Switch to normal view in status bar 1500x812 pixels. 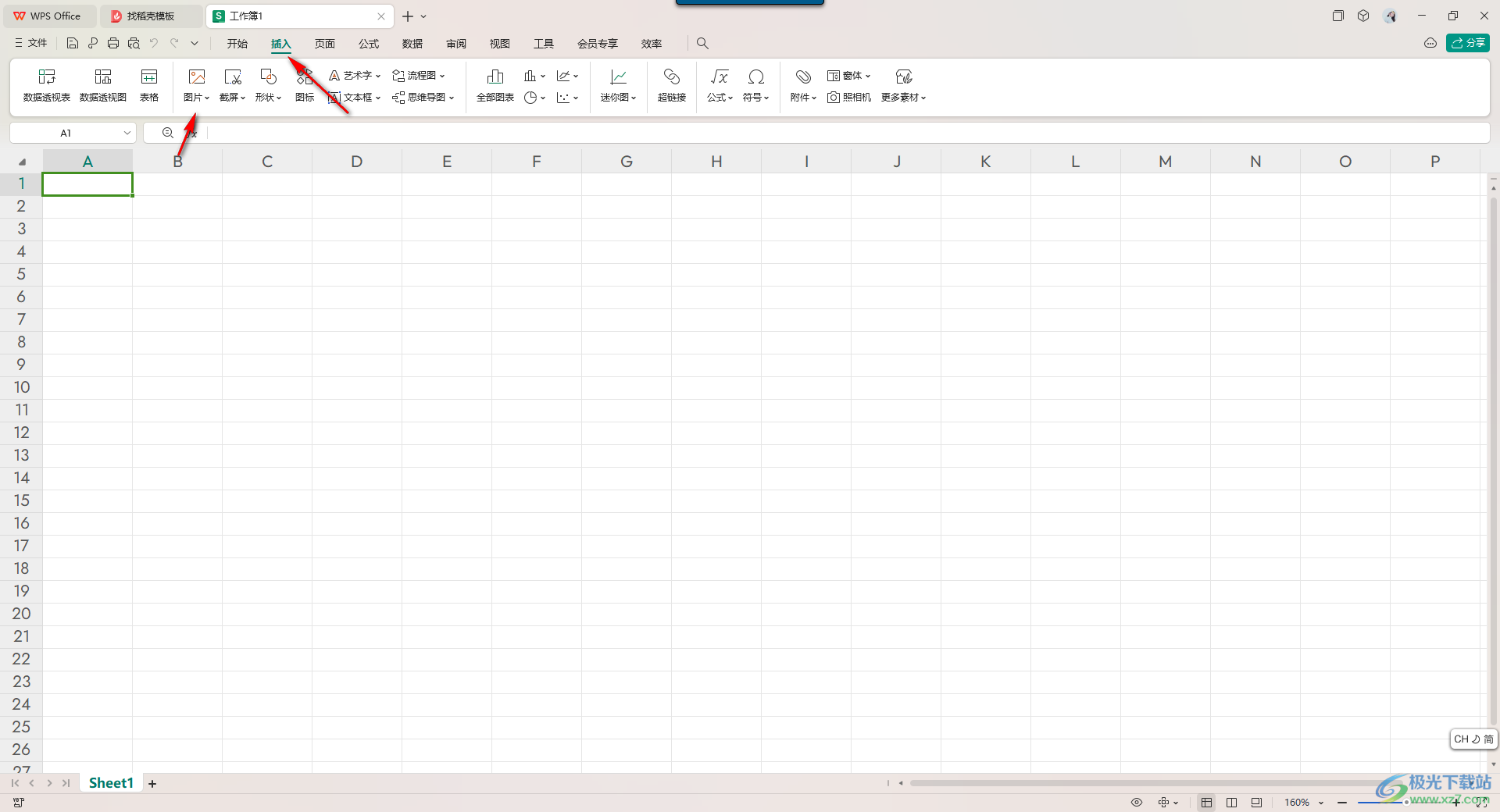pyautogui.click(x=1206, y=803)
